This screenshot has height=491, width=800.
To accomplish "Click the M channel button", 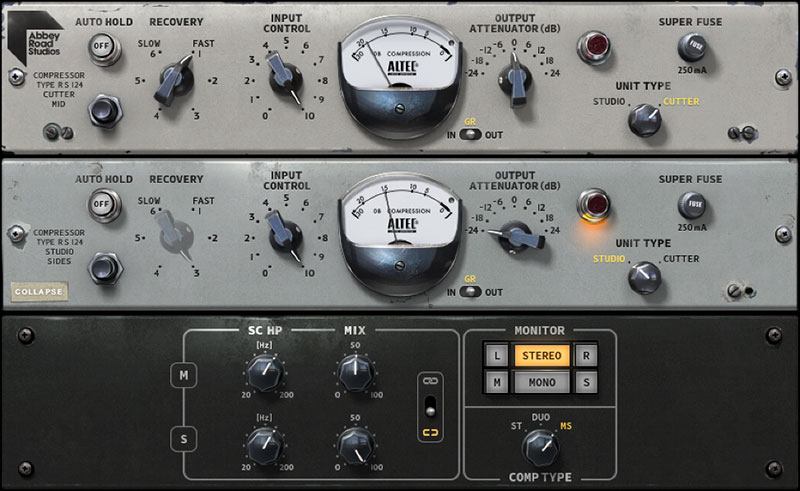I will coord(183,375).
